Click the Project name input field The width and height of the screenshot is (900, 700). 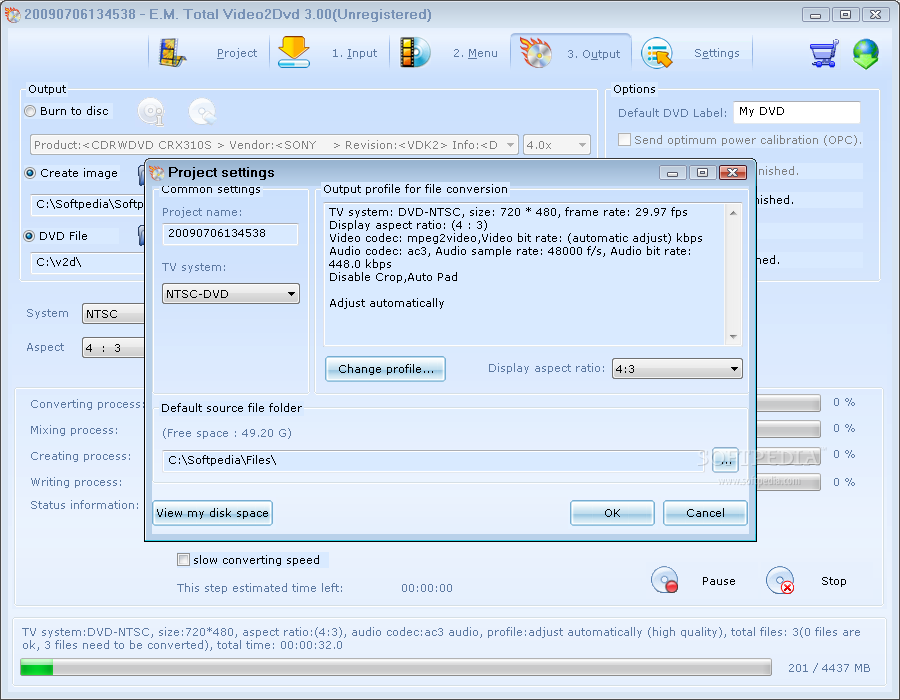[x=230, y=234]
